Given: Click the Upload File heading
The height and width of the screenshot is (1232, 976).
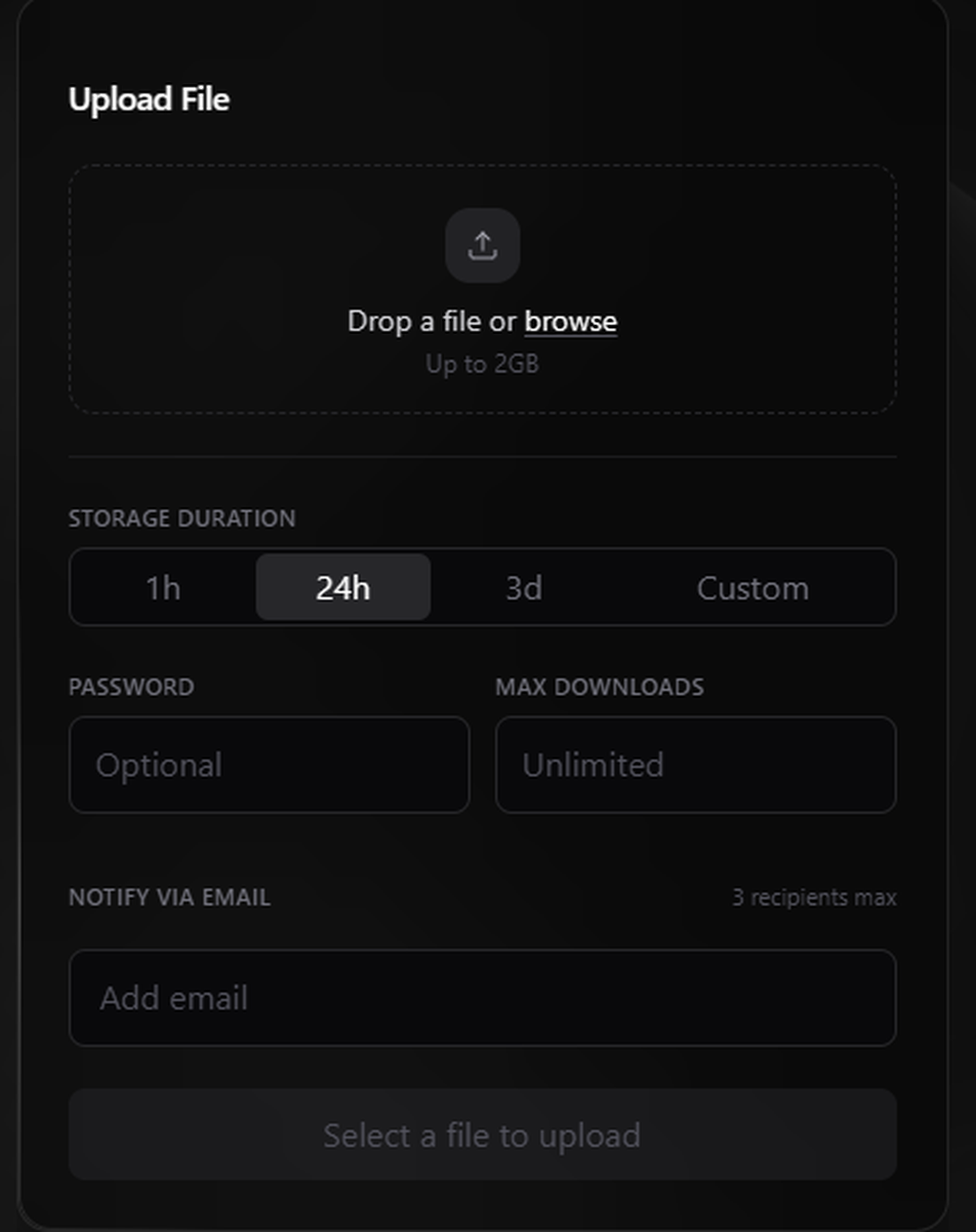Looking at the screenshot, I should tap(149, 99).
